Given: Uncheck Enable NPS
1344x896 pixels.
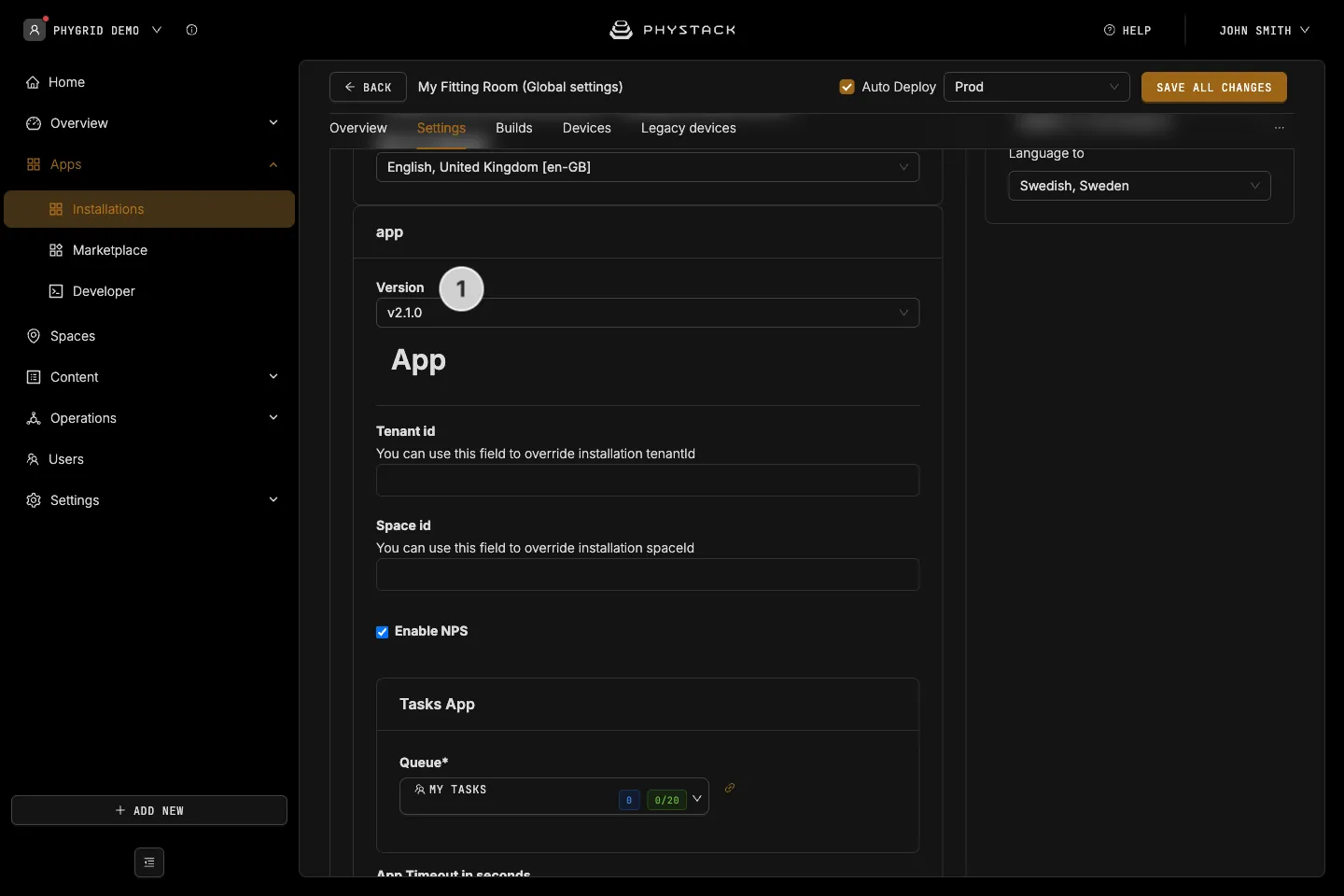Looking at the screenshot, I should [383, 632].
